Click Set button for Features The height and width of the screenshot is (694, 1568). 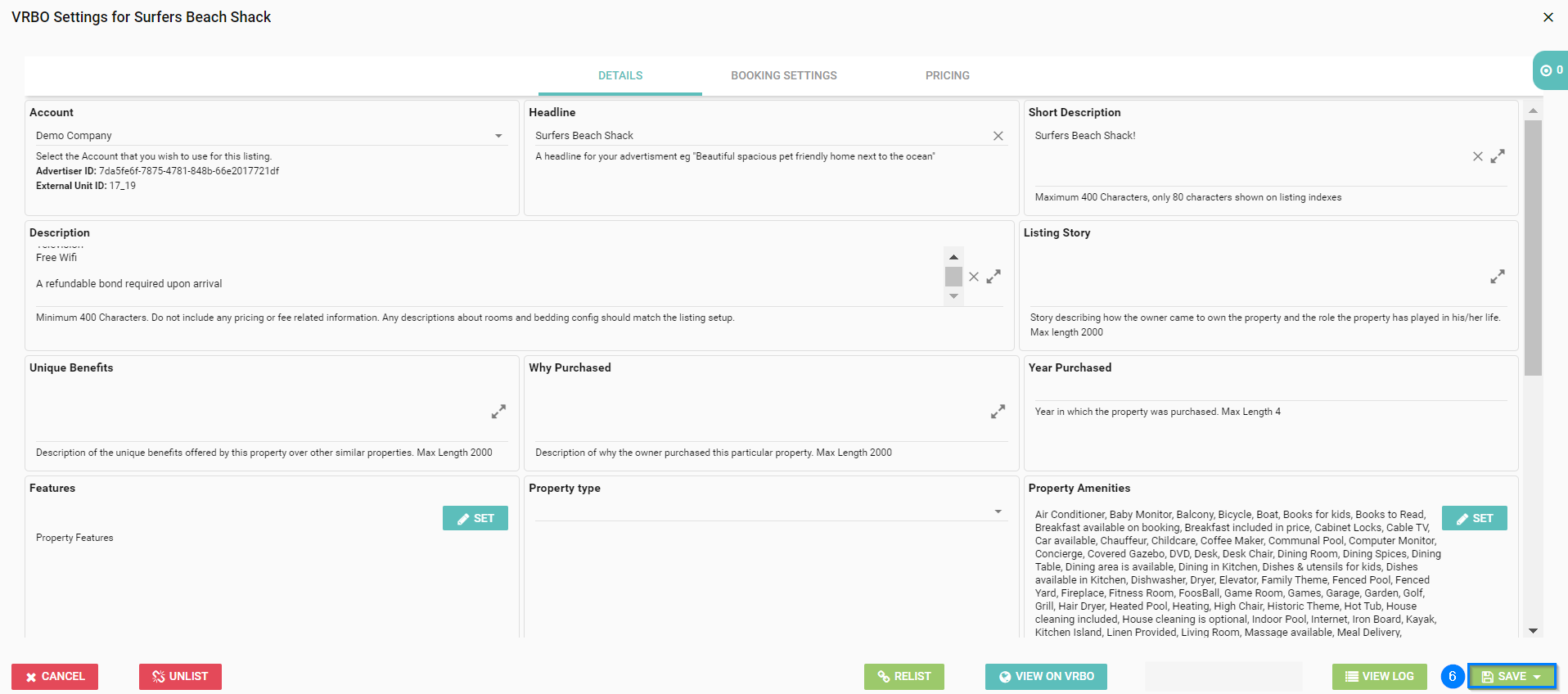click(475, 518)
